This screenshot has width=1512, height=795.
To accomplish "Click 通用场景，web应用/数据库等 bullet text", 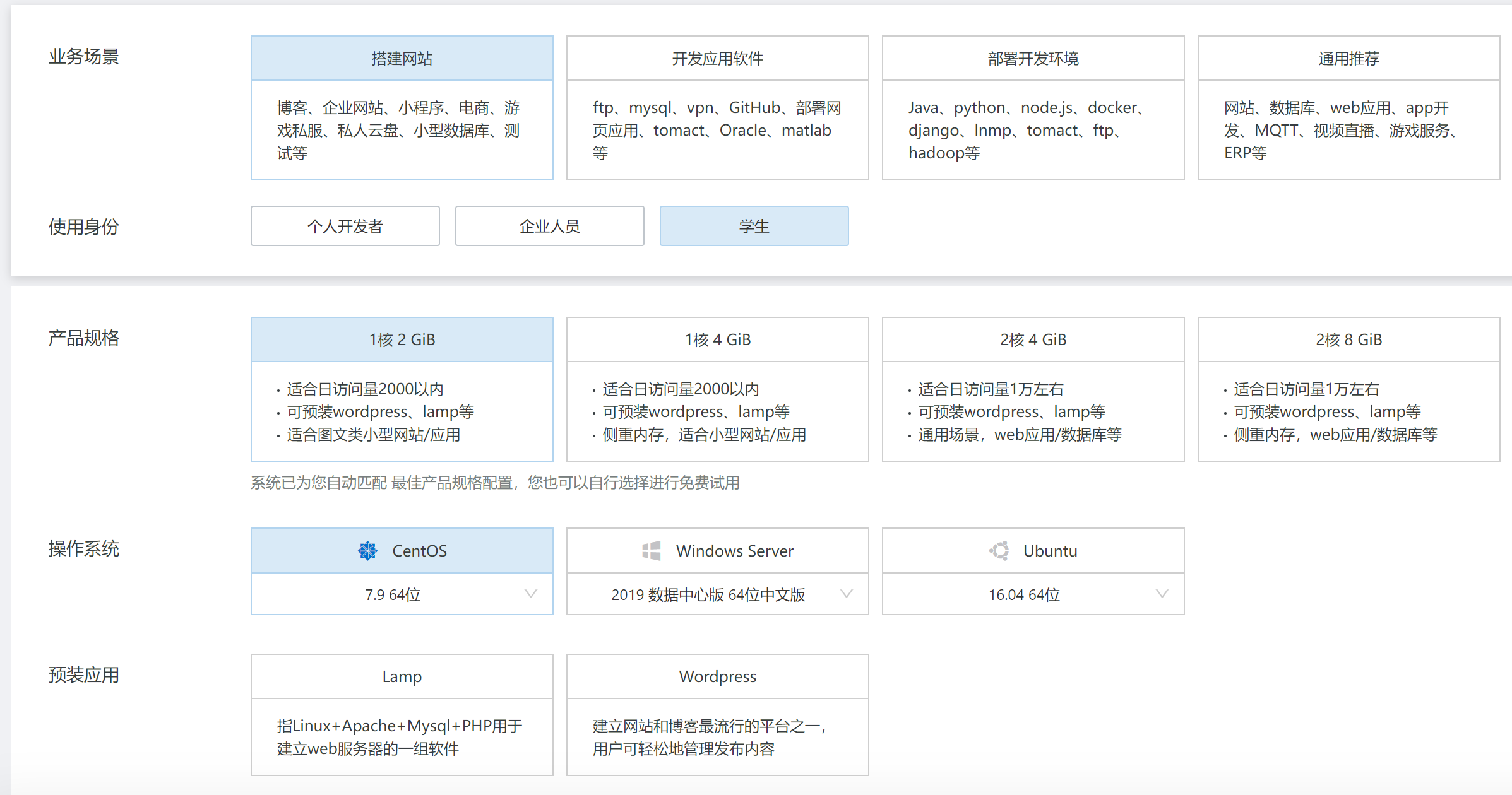I will (1020, 435).
